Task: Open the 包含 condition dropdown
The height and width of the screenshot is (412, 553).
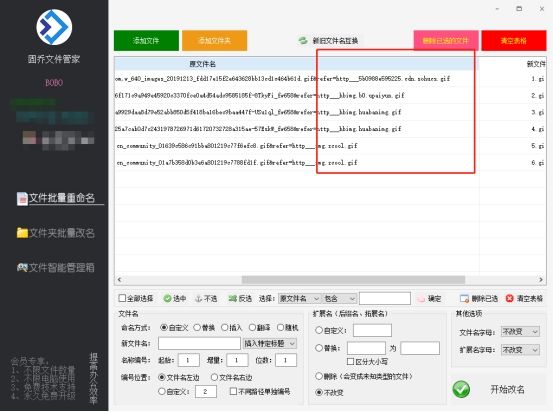Action: tap(339, 299)
